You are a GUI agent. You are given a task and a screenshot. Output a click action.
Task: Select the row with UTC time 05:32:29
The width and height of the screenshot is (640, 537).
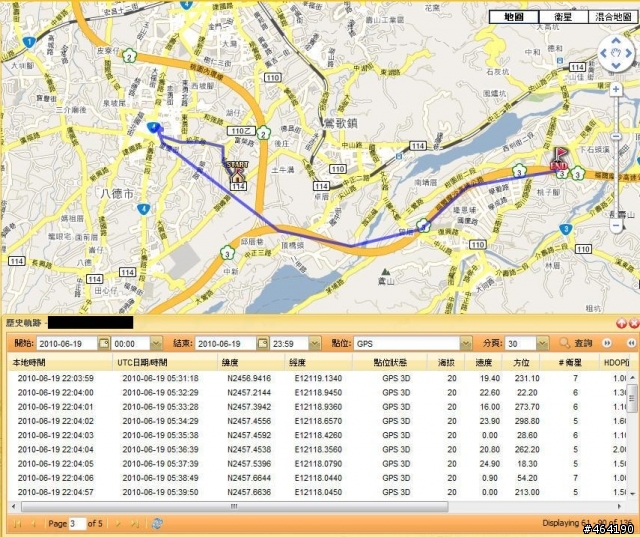(316, 393)
